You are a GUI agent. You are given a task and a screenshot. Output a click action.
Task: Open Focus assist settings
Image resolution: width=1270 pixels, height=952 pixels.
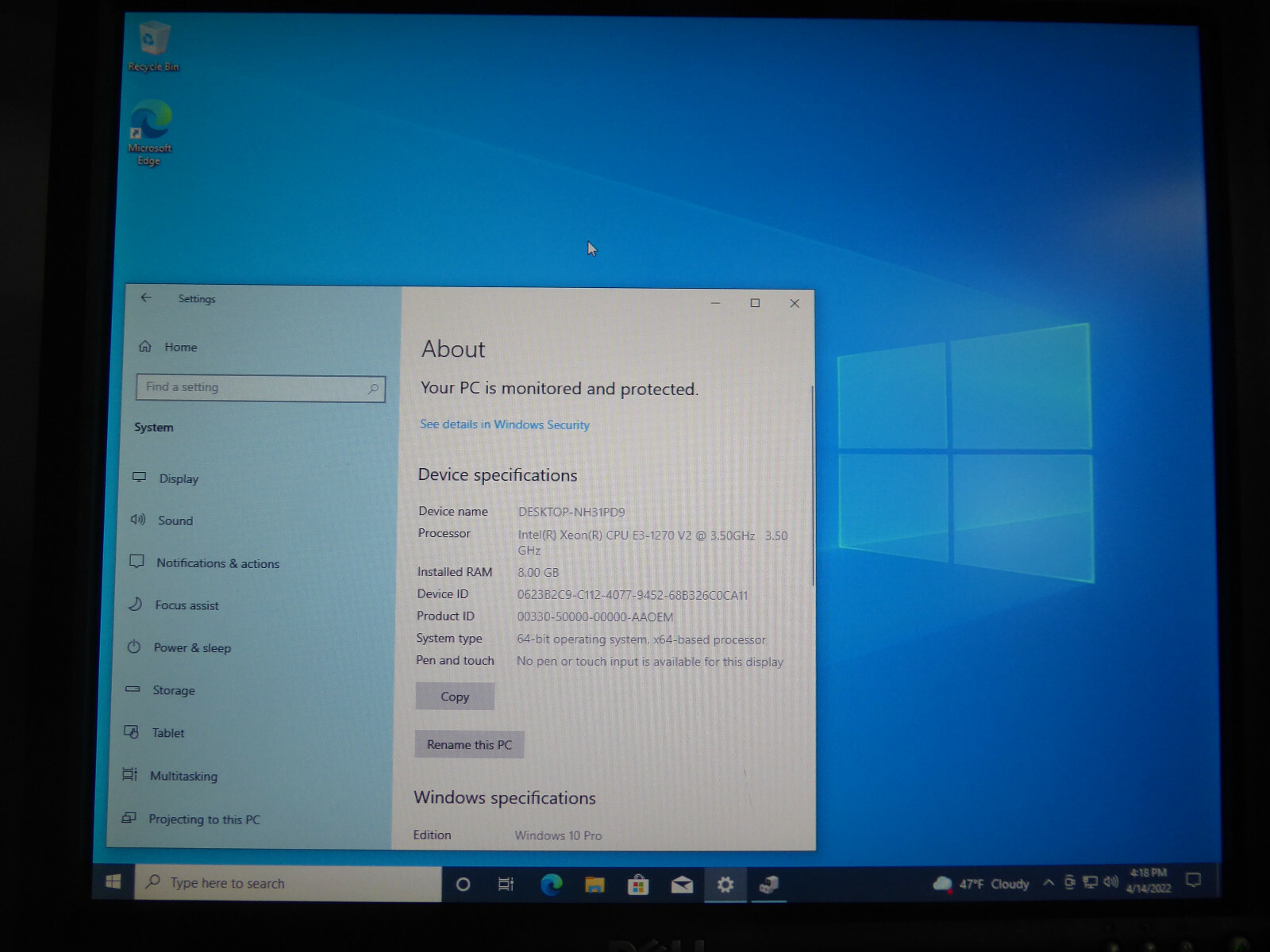[173, 605]
